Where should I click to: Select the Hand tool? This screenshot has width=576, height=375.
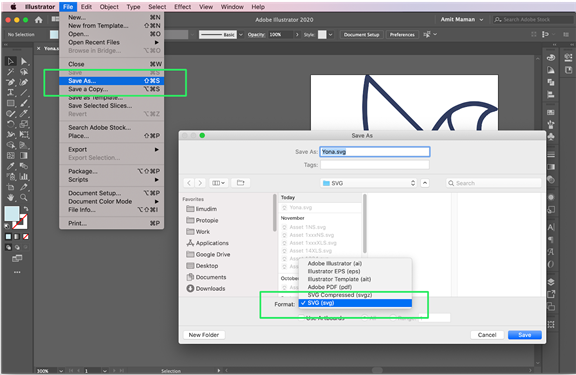point(11,198)
